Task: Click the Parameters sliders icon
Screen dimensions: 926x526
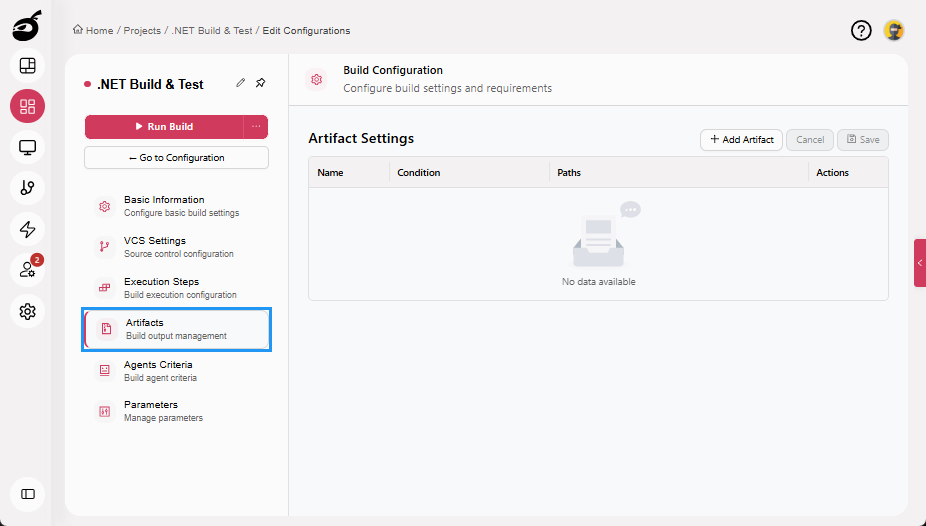Action: pos(105,411)
